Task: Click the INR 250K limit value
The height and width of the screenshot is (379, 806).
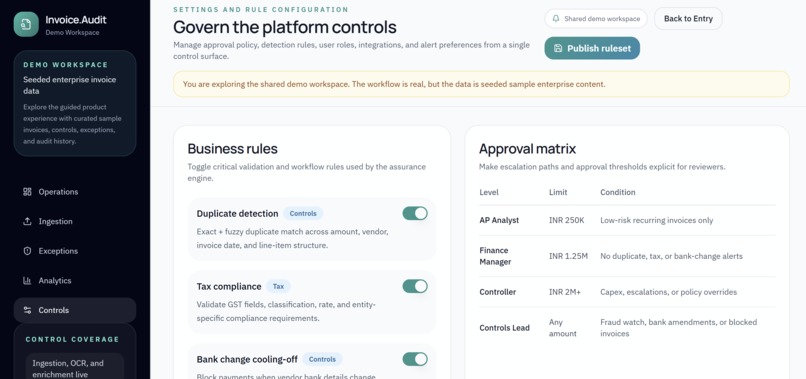Action: coord(566,220)
